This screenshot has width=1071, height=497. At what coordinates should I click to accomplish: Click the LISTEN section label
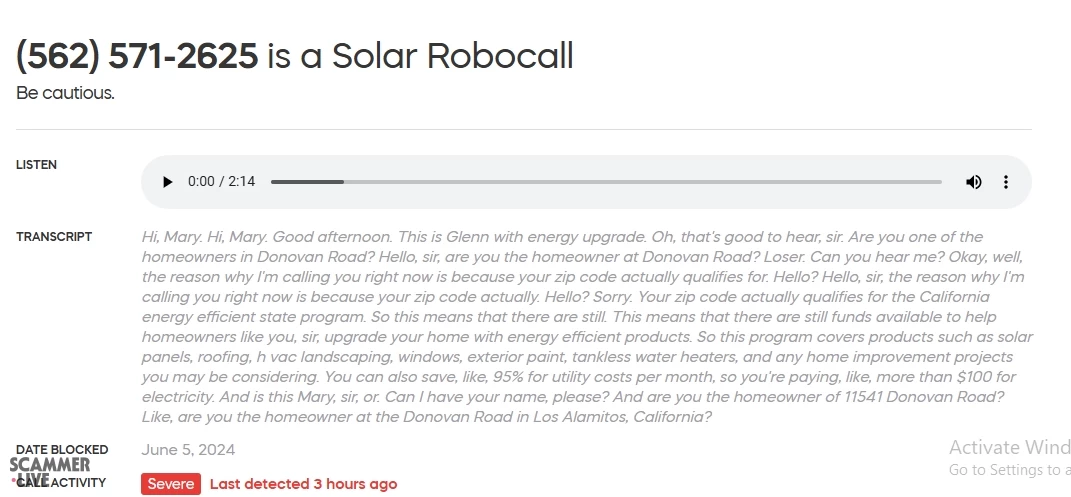click(x=36, y=165)
